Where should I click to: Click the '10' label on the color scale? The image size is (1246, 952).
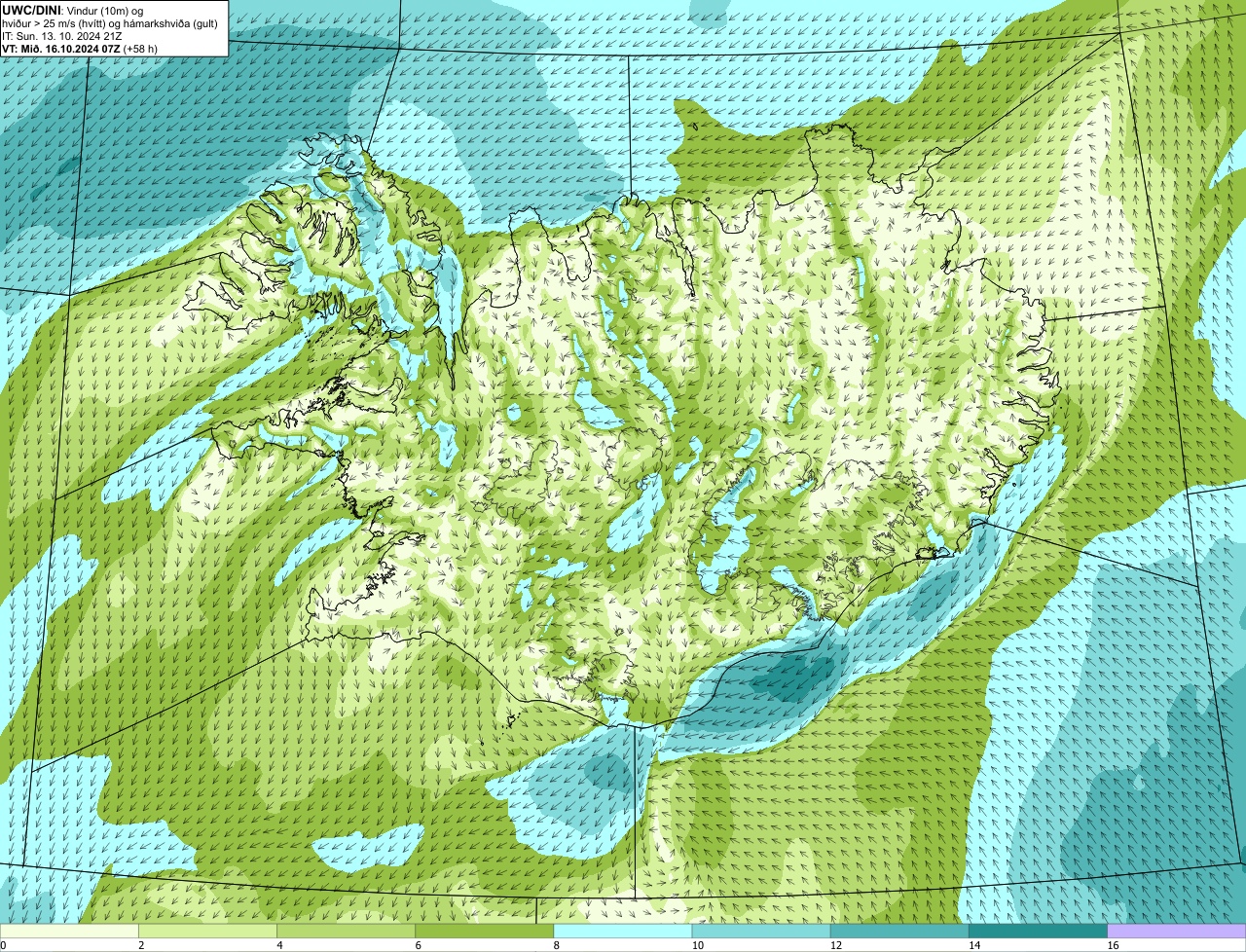(x=697, y=945)
